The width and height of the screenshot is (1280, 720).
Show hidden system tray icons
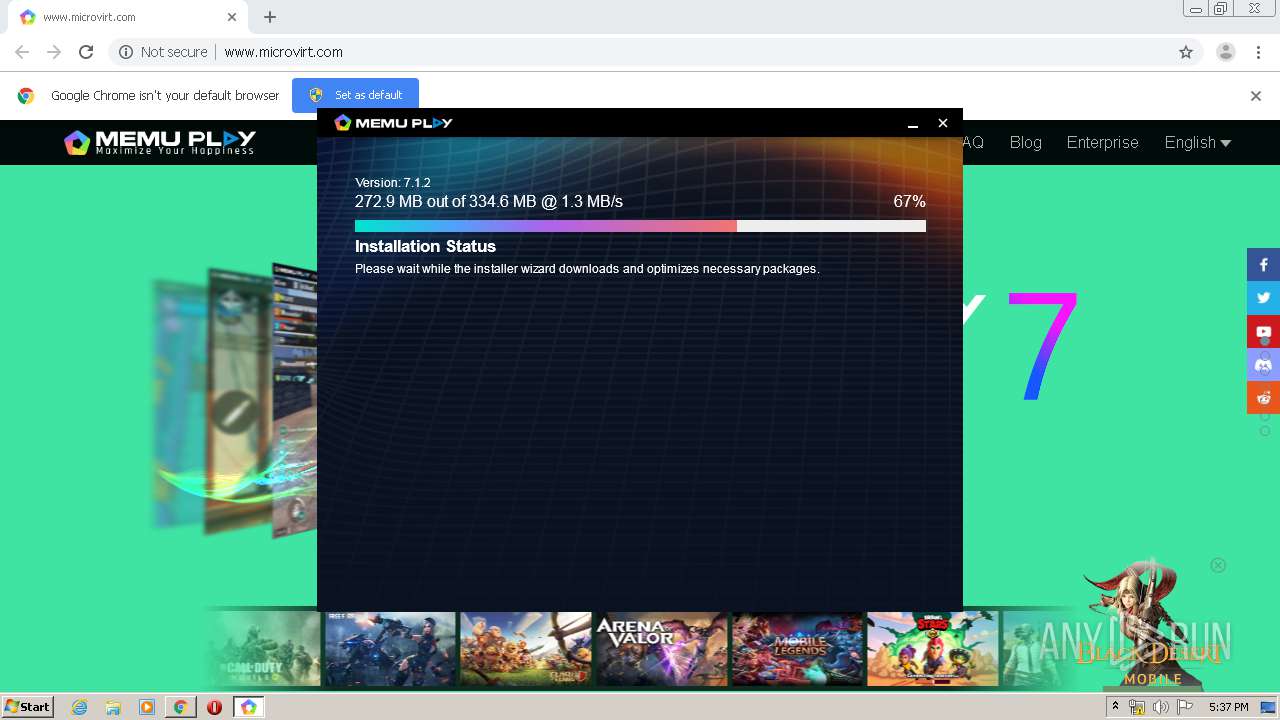click(x=1115, y=707)
